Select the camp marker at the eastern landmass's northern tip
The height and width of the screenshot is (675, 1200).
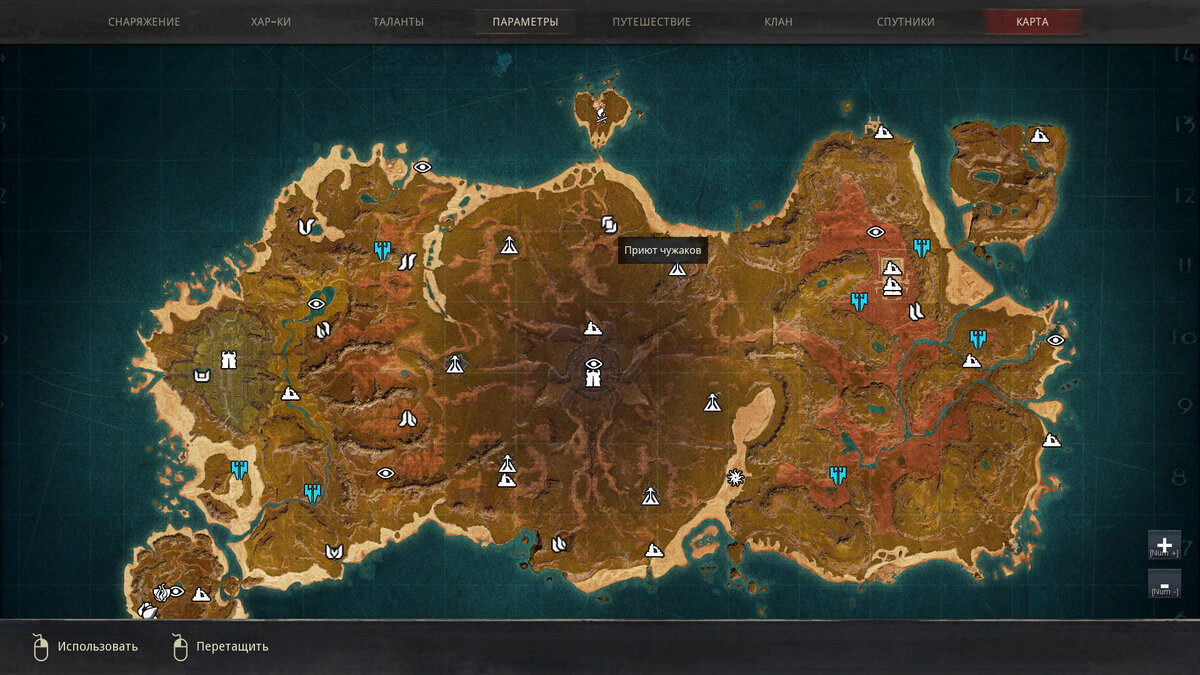(x=883, y=131)
